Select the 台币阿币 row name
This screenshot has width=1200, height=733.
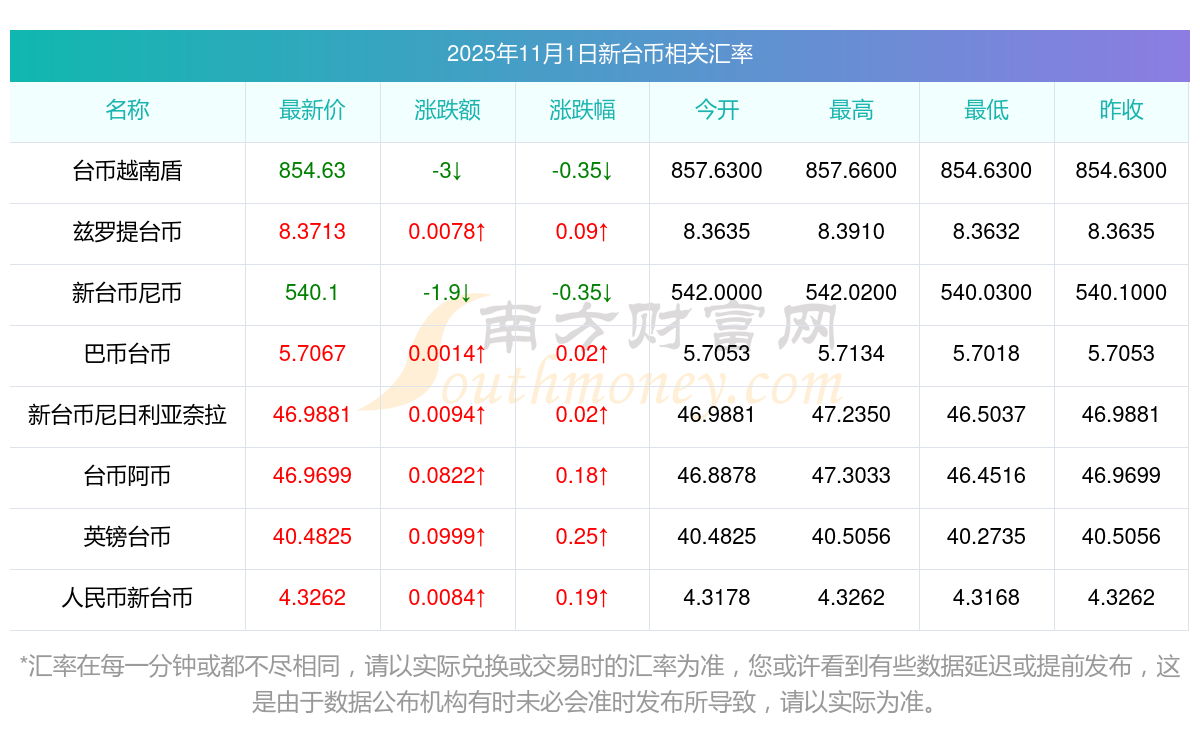point(127,476)
